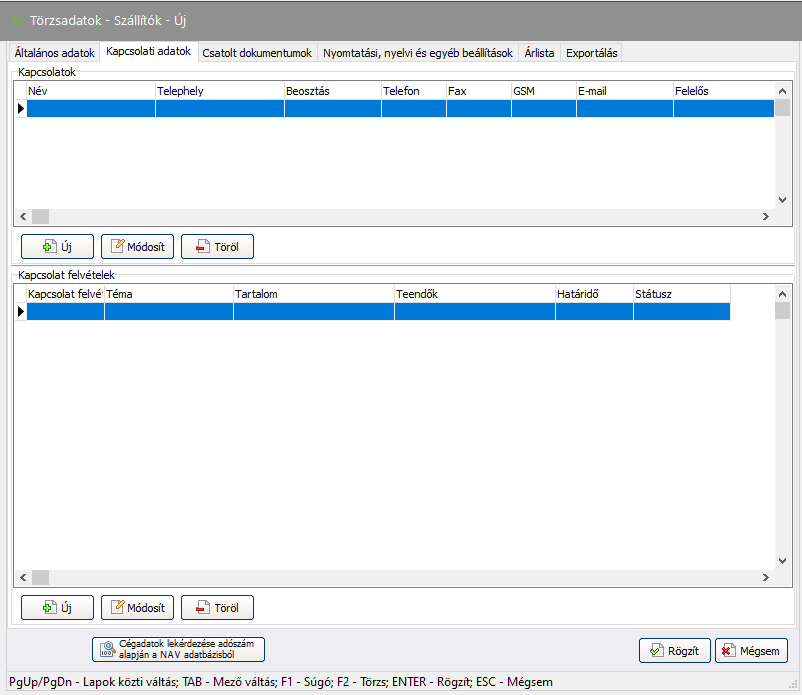Click the Téma cell in first row
Image resolution: width=802 pixels, height=695 pixels.
[x=168, y=312]
